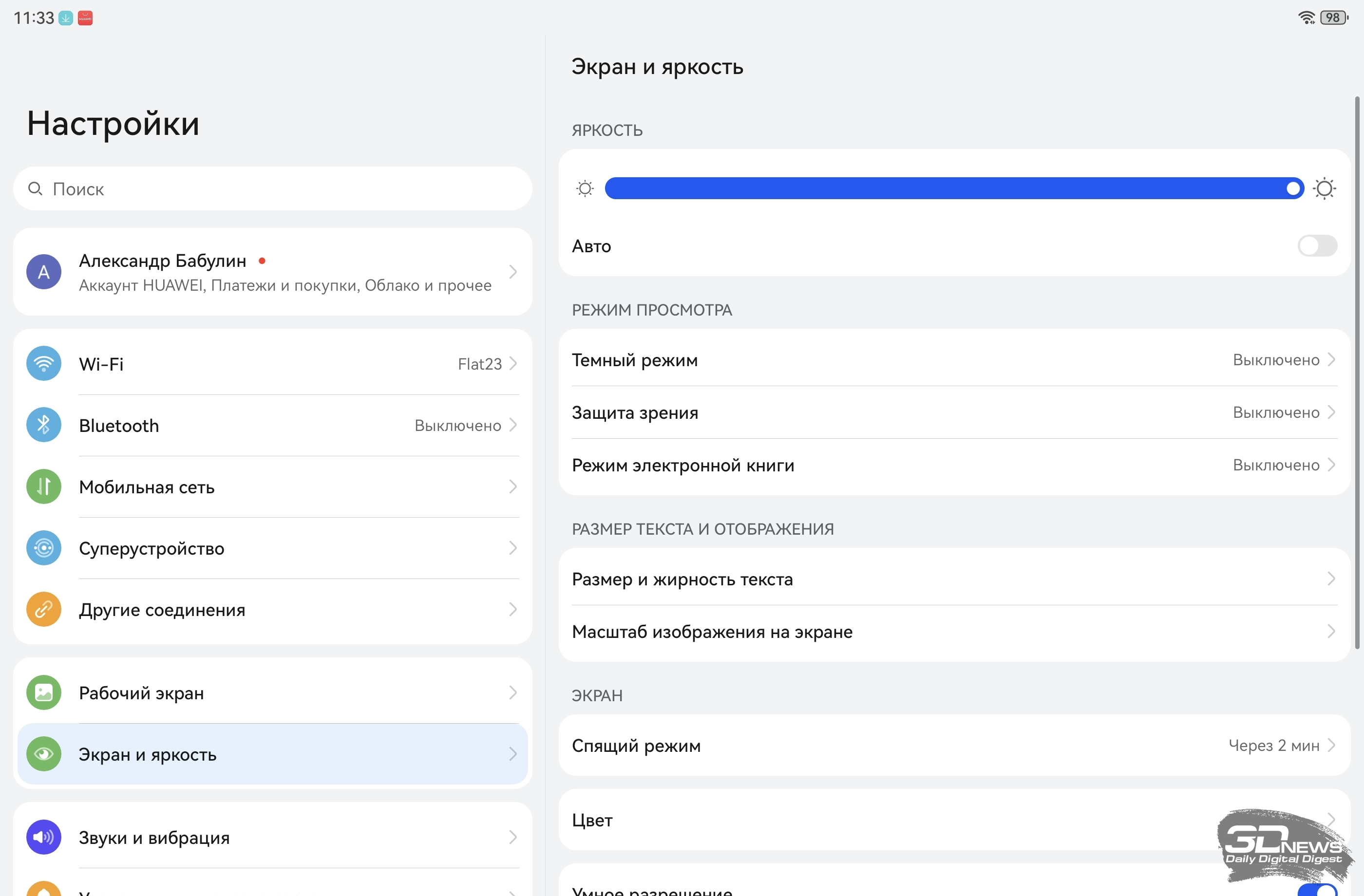Tap the maximum brightness sun icon
This screenshot has height=896, width=1364.
tap(1324, 188)
